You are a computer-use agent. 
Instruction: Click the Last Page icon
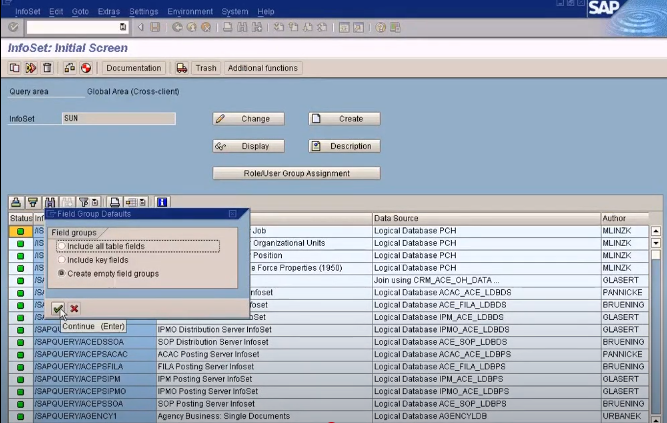(322, 28)
